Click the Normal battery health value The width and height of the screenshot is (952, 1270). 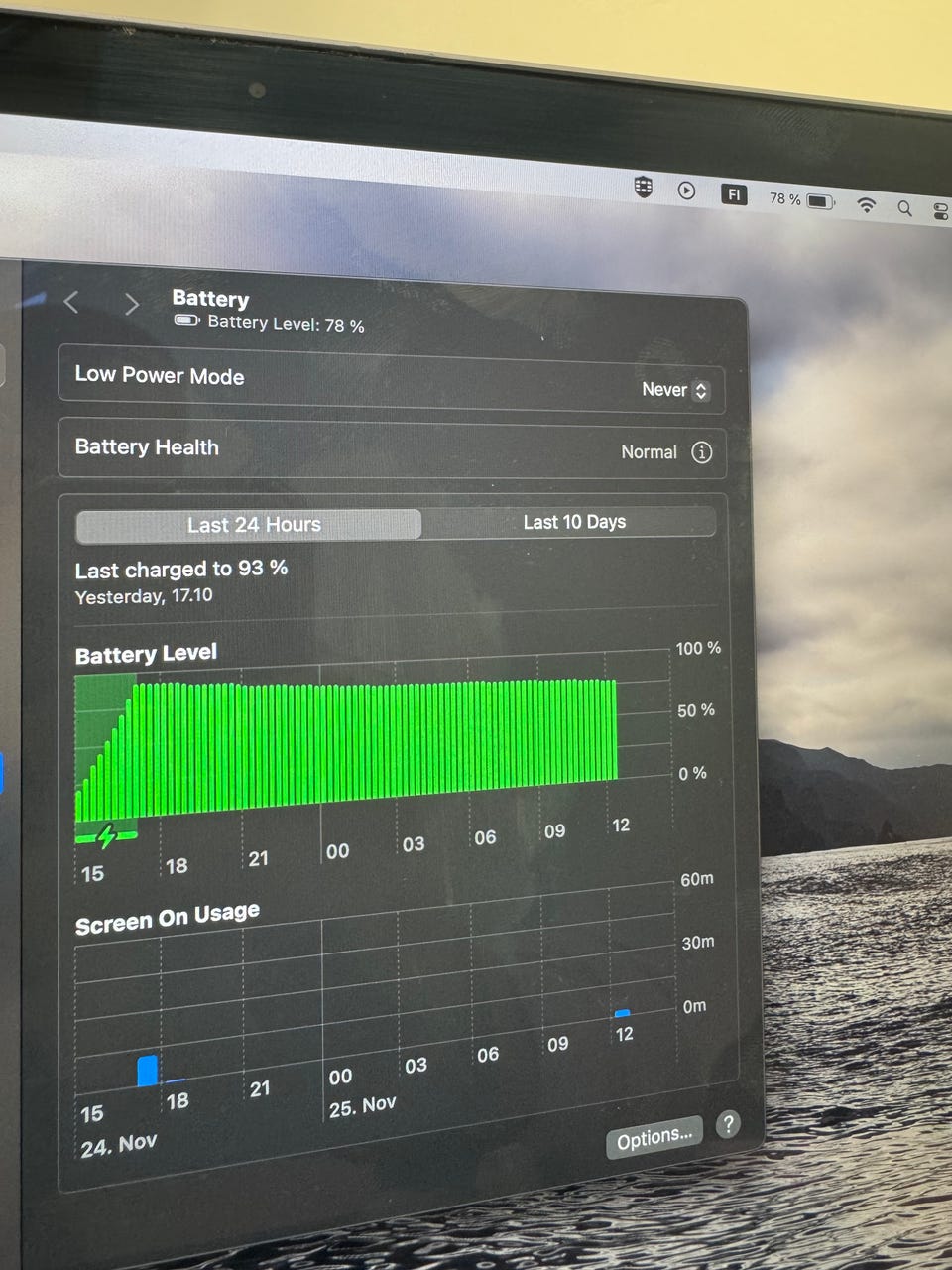click(x=649, y=451)
